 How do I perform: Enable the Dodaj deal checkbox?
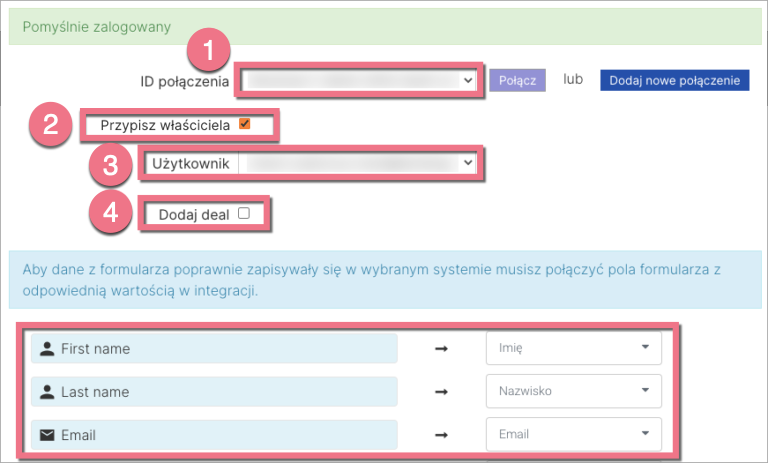pos(243,213)
